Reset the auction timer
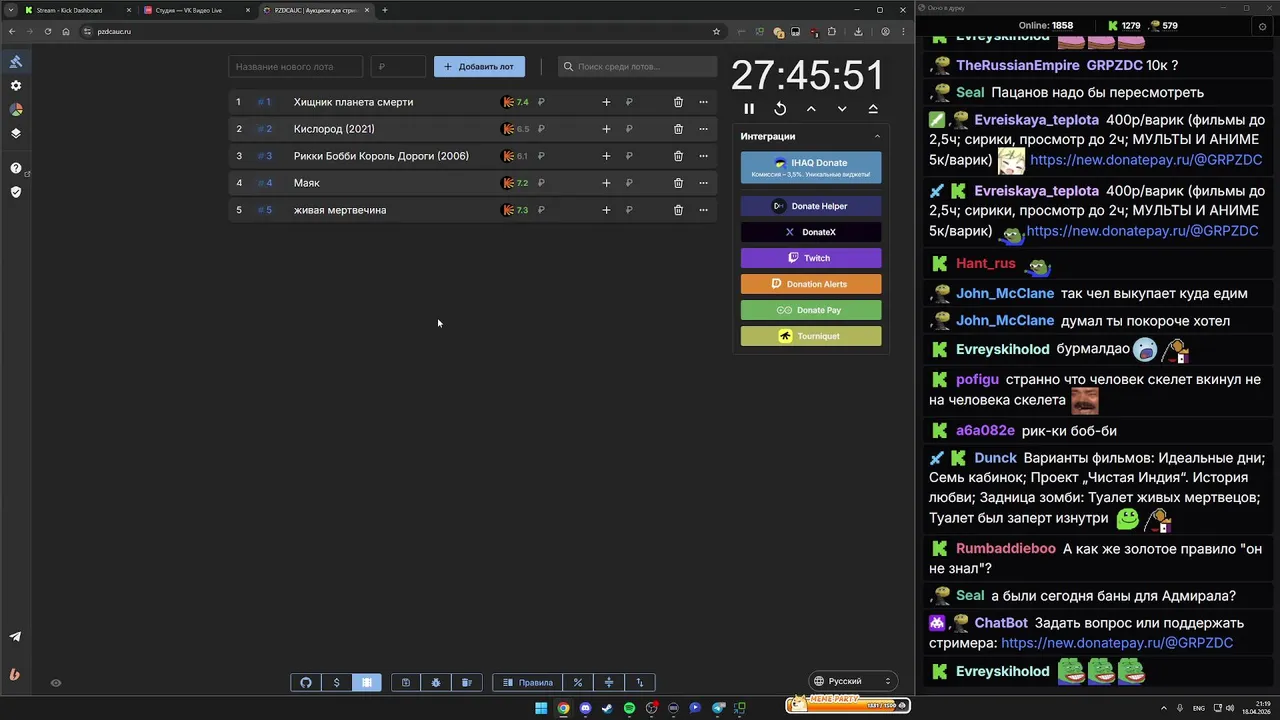The height and width of the screenshot is (720, 1280). pos(780,109)
